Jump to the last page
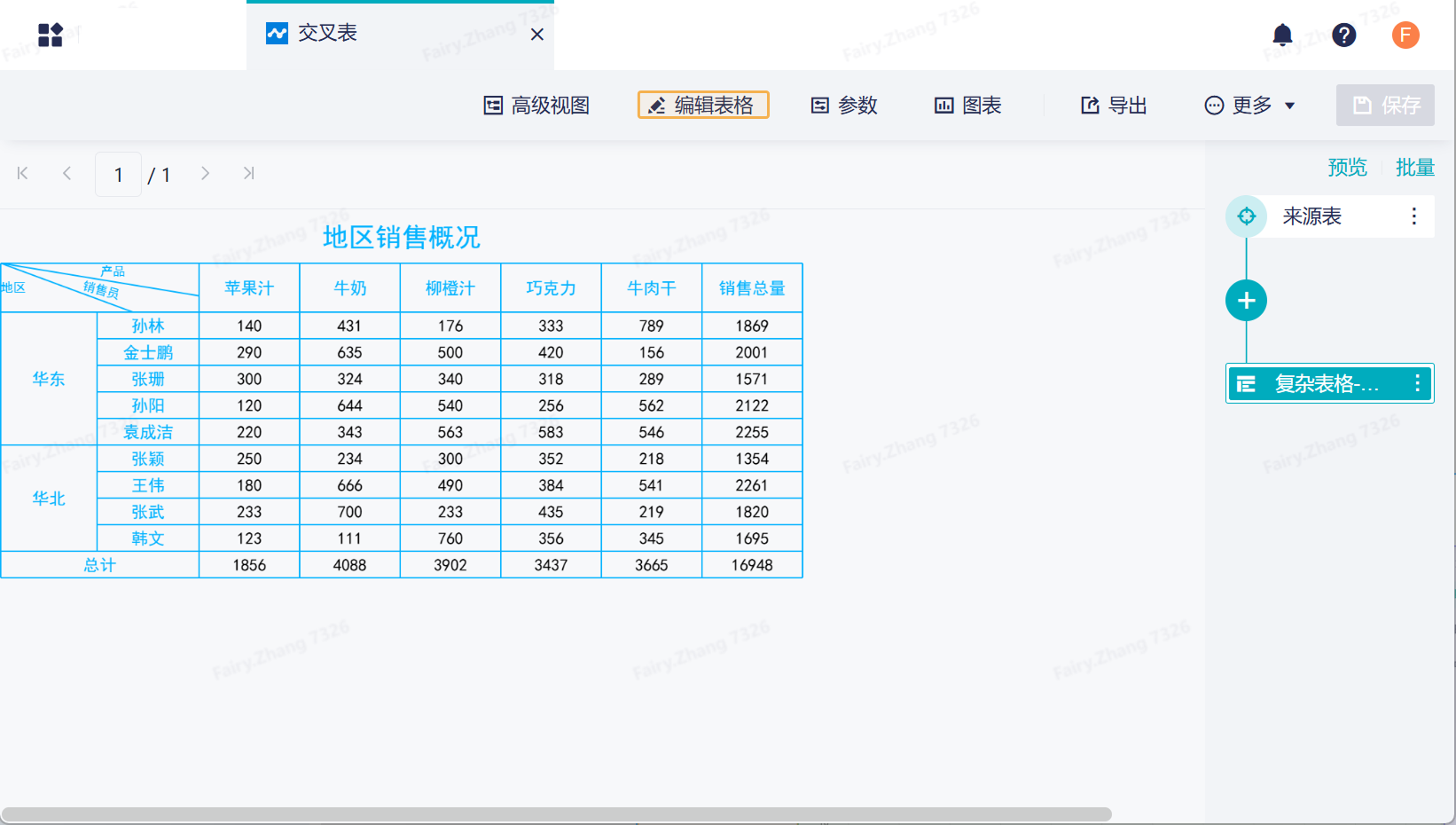This screenshot has width=1456, height=825. 249,174
